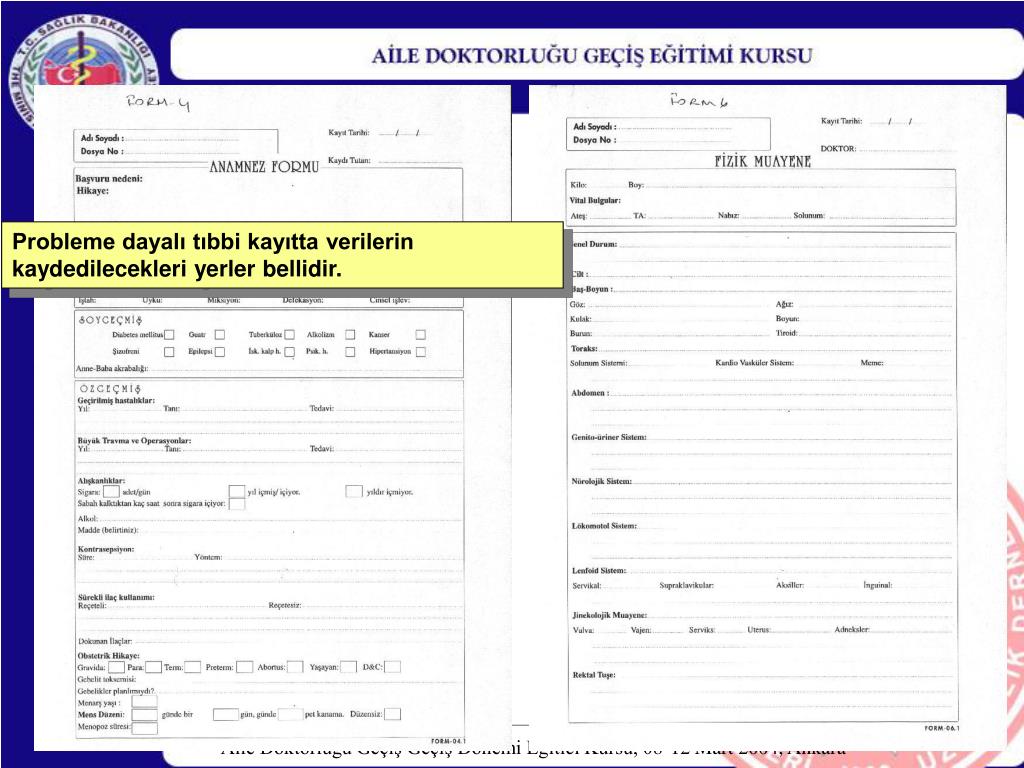The image size is (1024, 768).
Task: Click the 'Lökomotol Sistem:' label
Action: click(x=604, y=526)
